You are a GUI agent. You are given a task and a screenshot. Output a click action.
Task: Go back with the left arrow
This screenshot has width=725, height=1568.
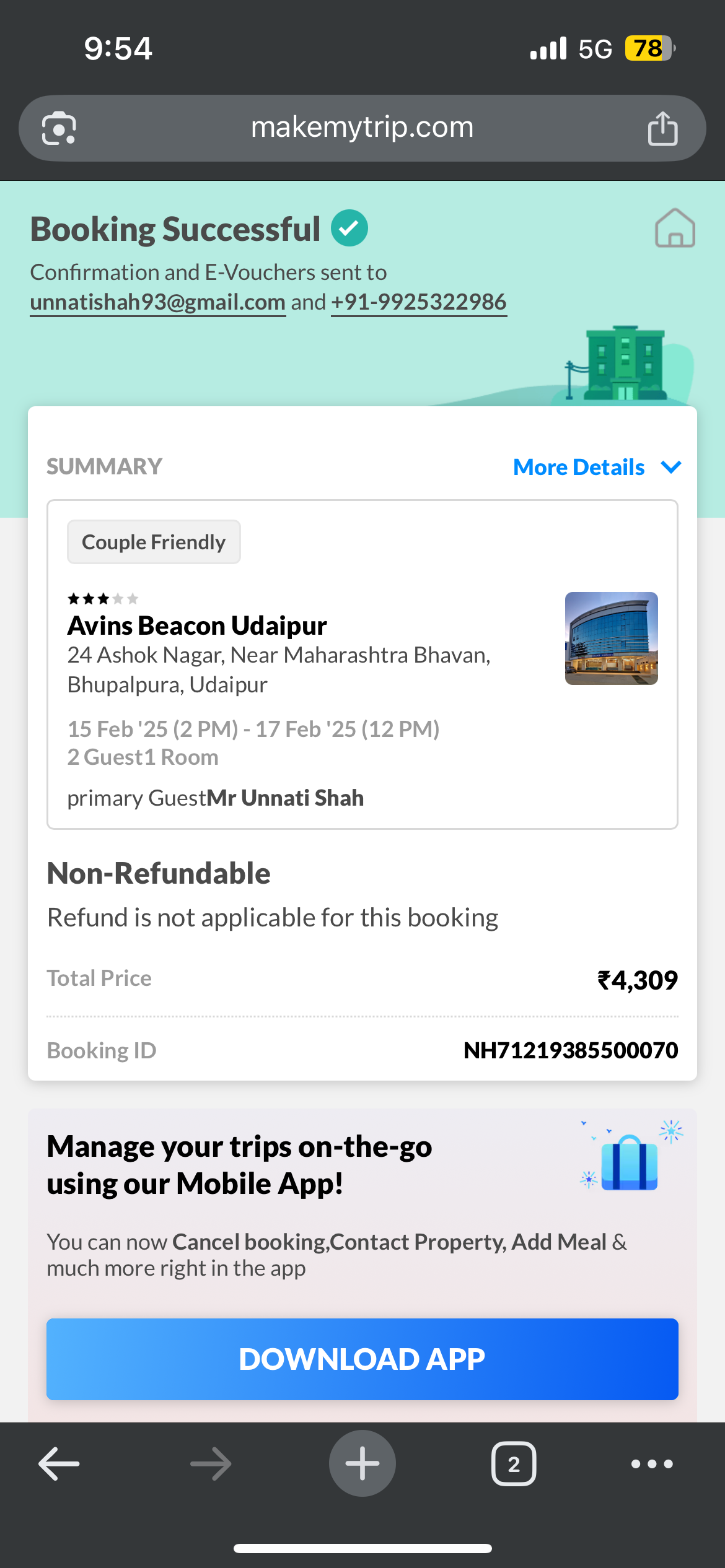[59, 1464]
